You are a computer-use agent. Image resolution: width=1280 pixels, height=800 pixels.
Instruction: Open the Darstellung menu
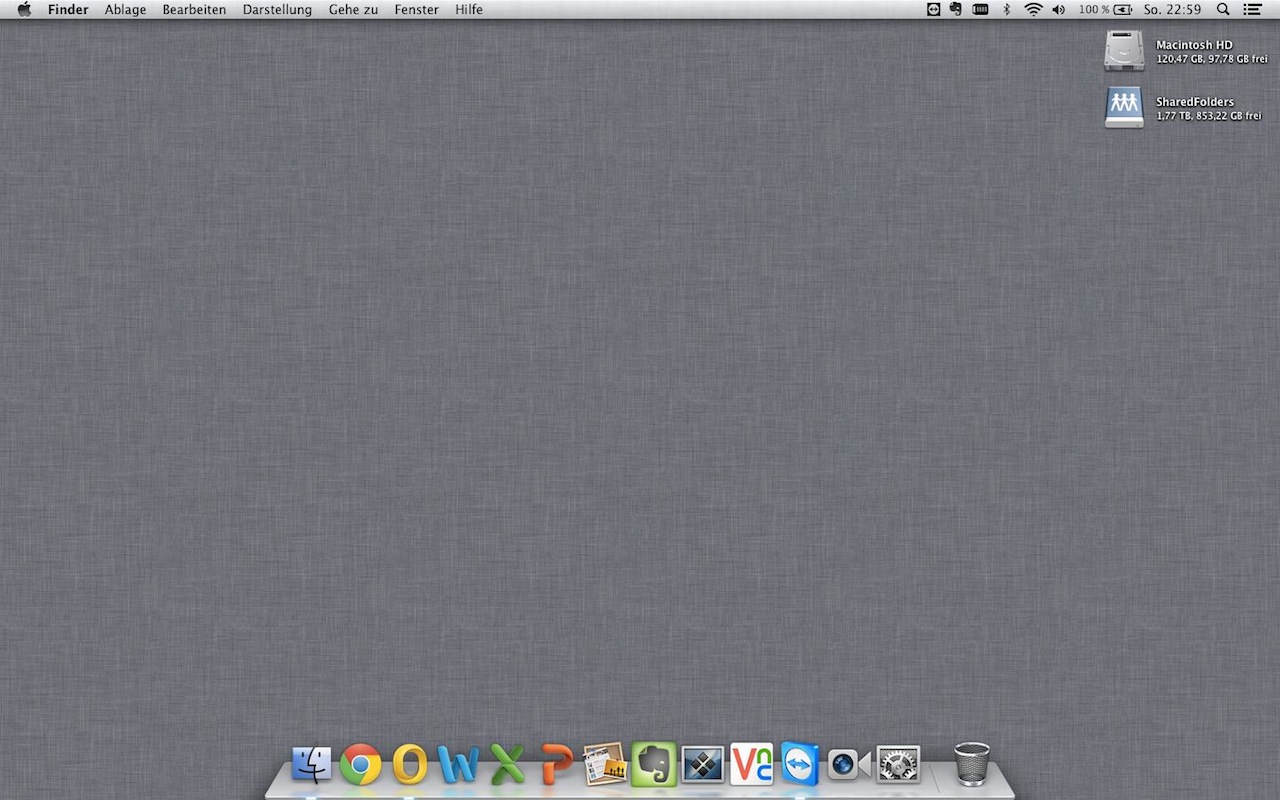[x=277, y=10]
